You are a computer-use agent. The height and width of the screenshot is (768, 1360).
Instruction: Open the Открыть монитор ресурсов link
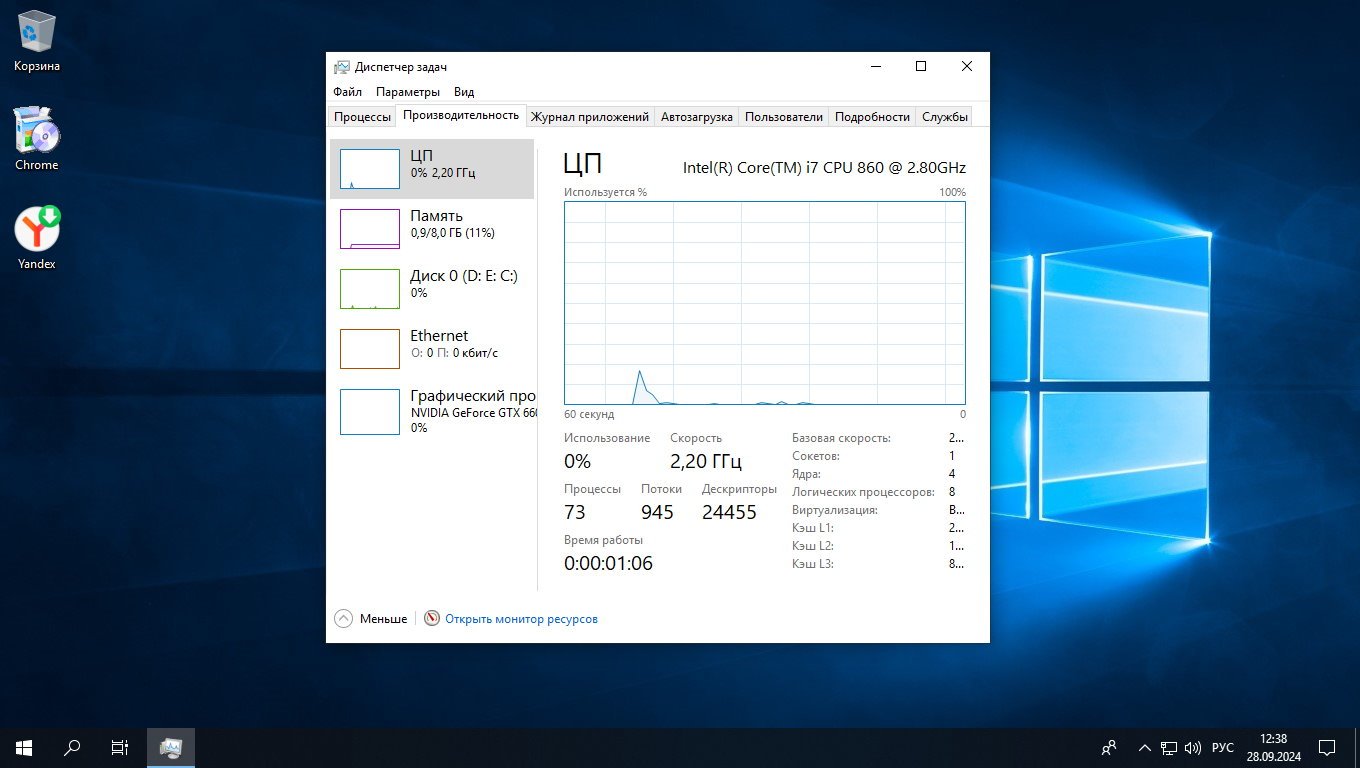[521, 619]
